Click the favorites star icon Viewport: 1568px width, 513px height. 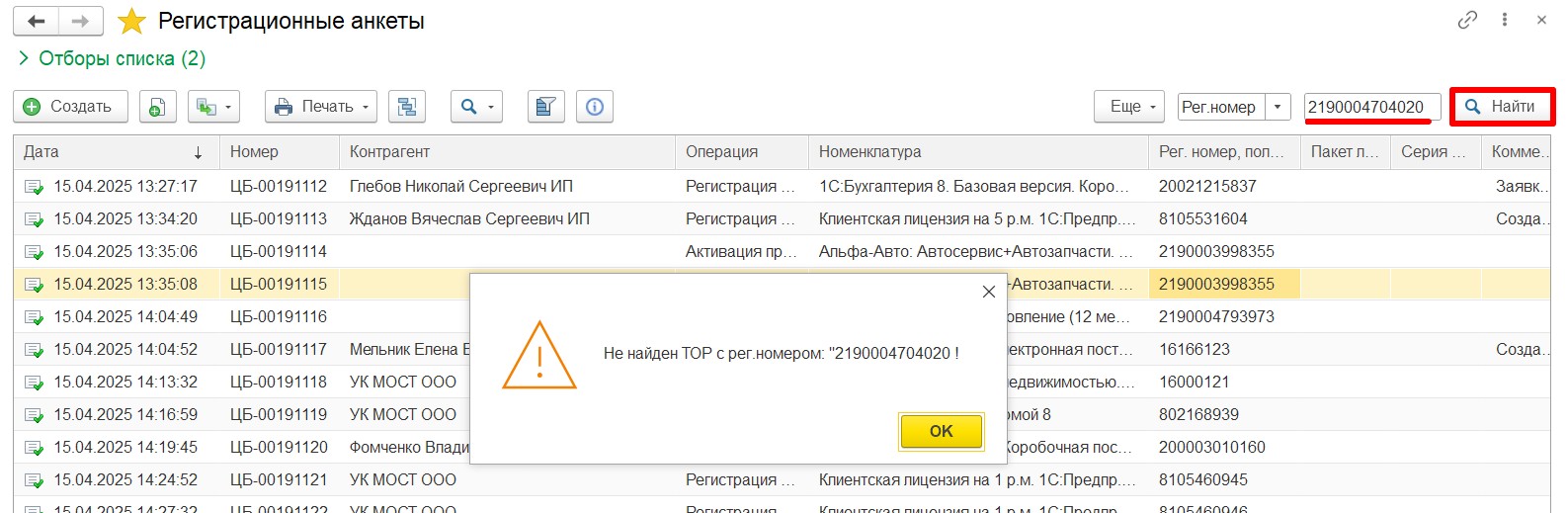(x=131, y=21)
